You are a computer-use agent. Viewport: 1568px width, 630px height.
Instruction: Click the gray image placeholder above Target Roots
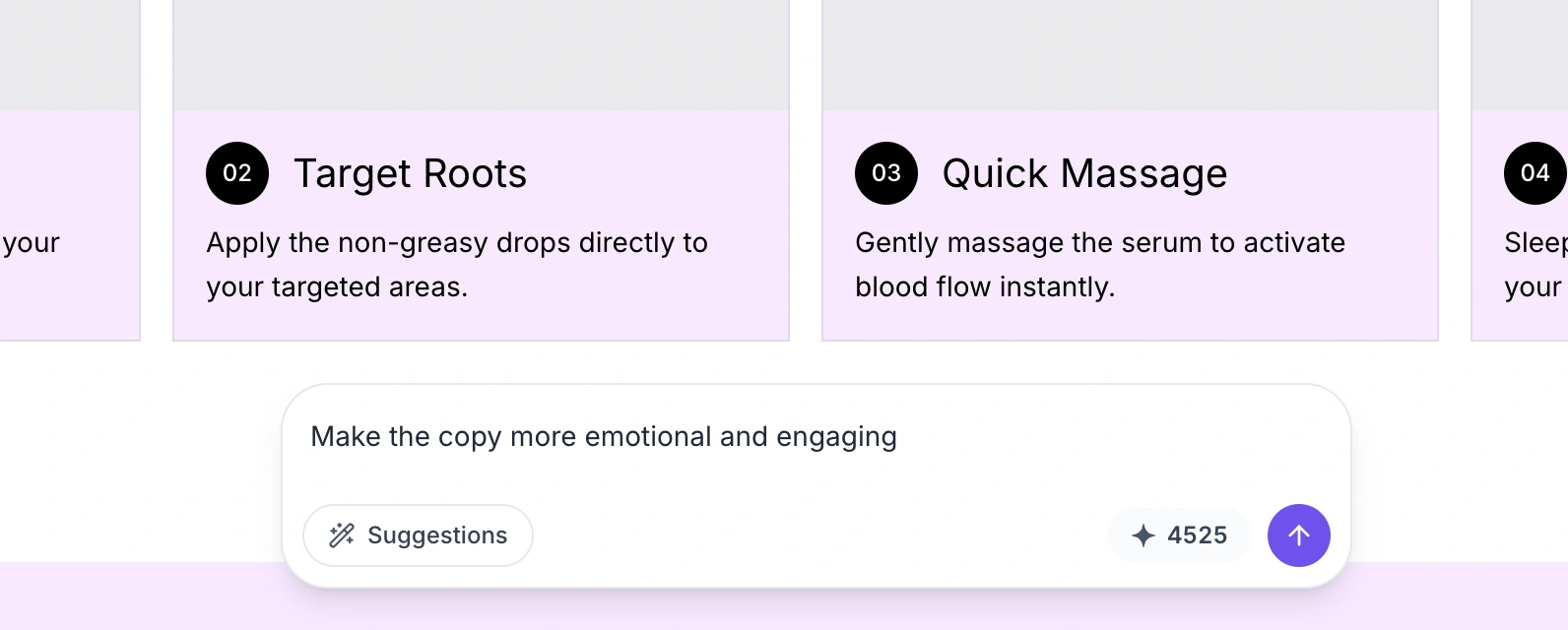pos(481,54)
